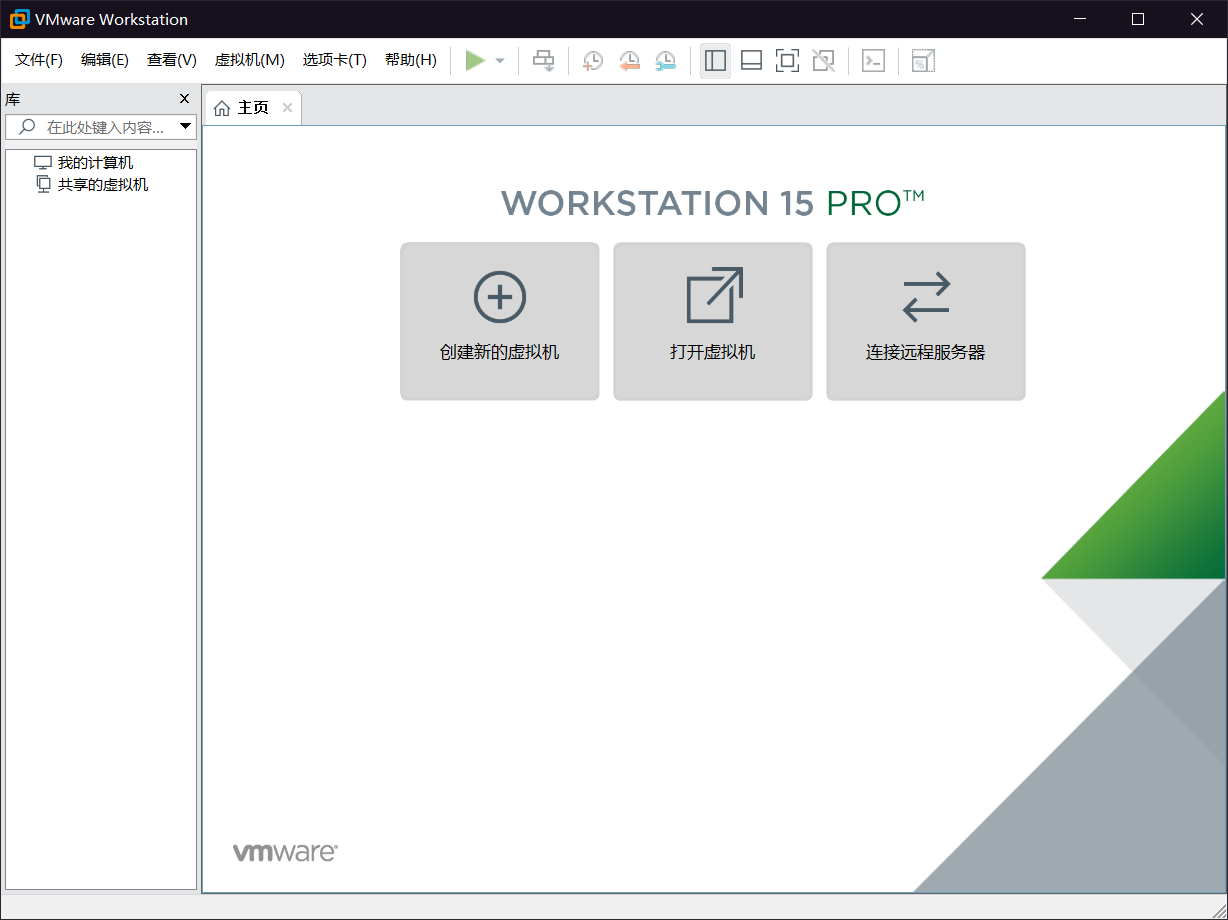The height and width of the screenshot is (920, 1228).
Task: Open the 帮助(H) menu
Action: pyautogui.click(x=411, y=60)
